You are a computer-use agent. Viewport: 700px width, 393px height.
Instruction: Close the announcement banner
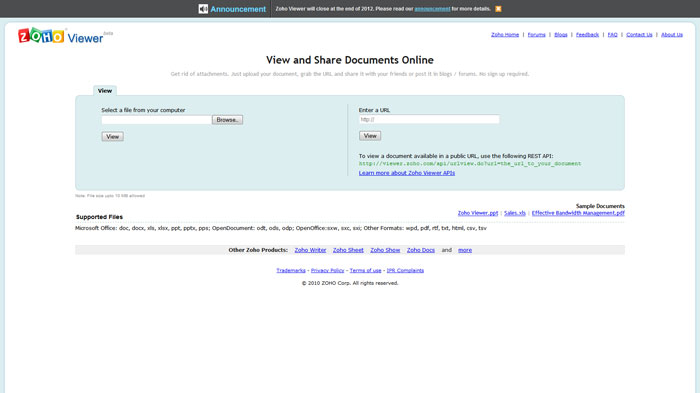[x=498, y=9]
